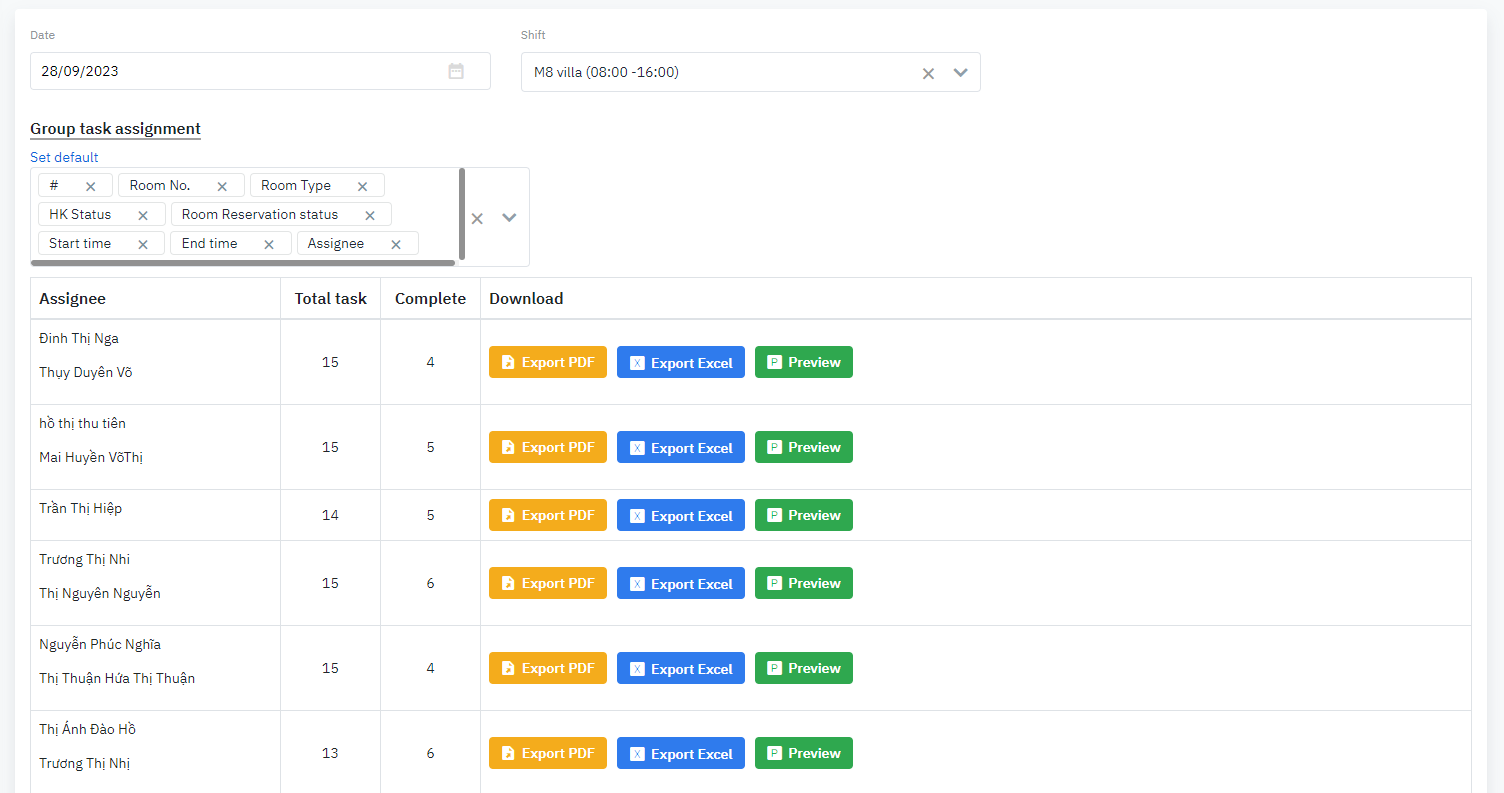Remove the 'HK Status' column tag

coord(143,215)
